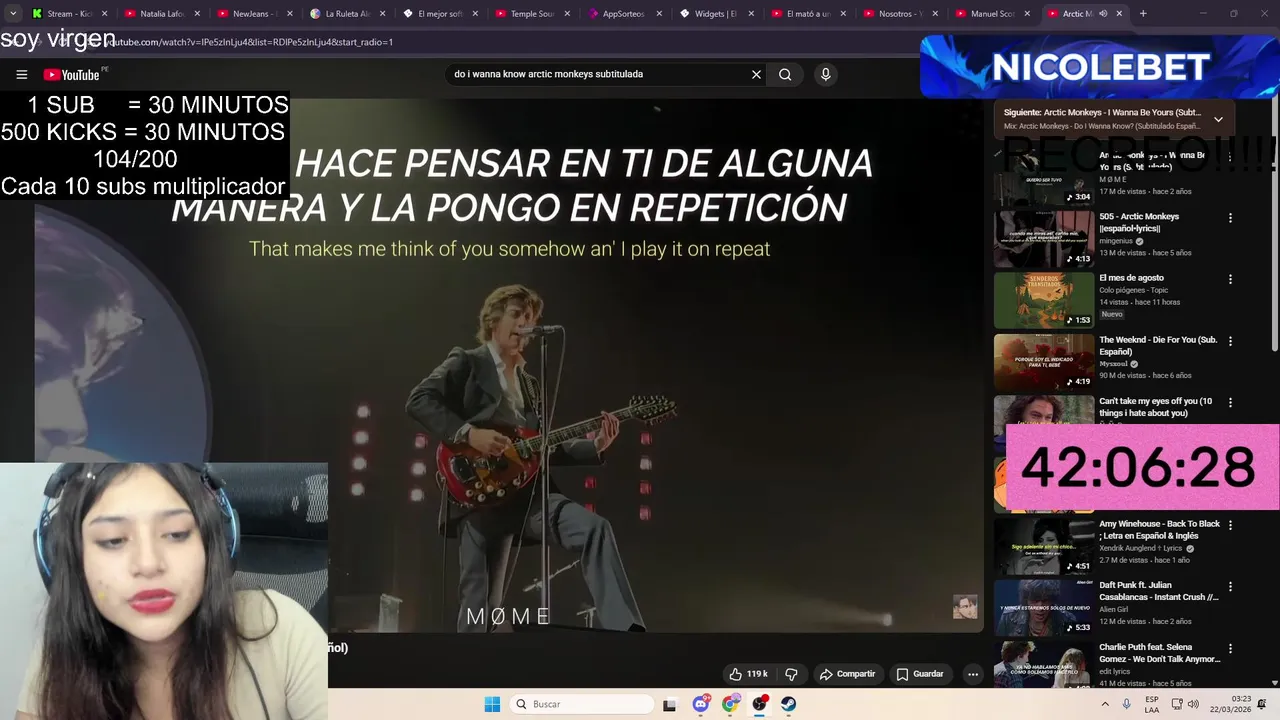Open the 505 video thumbnail
Screen dimensions: 1280x720
coord(1044,238)
